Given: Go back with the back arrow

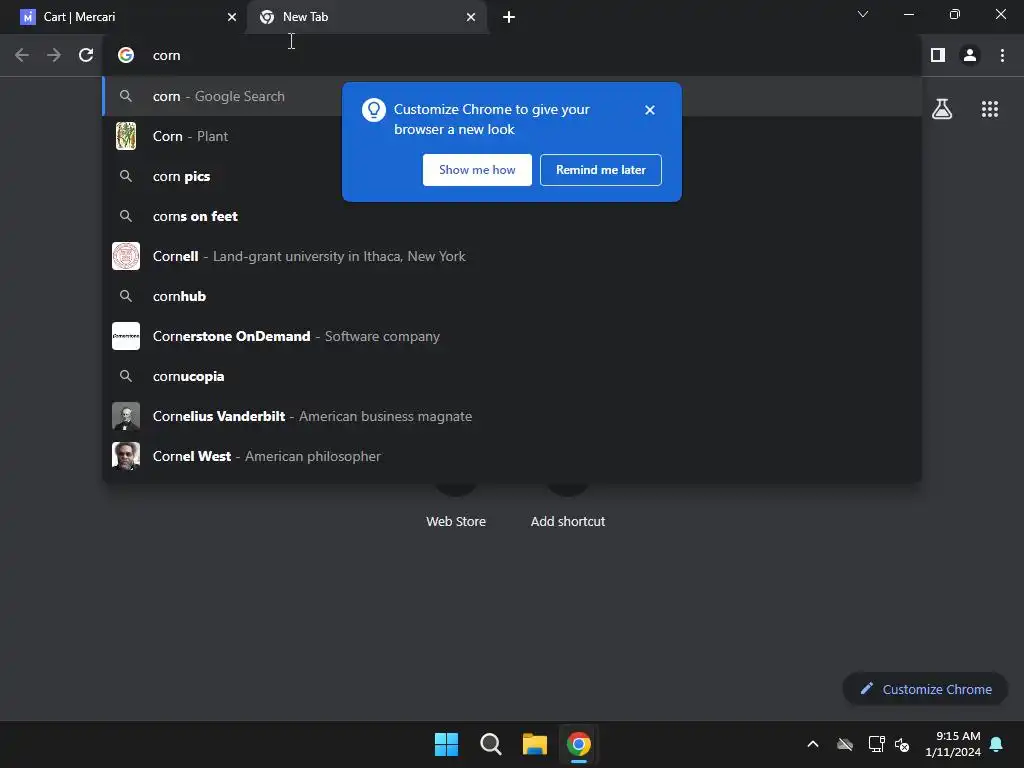Looking at the screenshot, I should (x=22, y=56).
